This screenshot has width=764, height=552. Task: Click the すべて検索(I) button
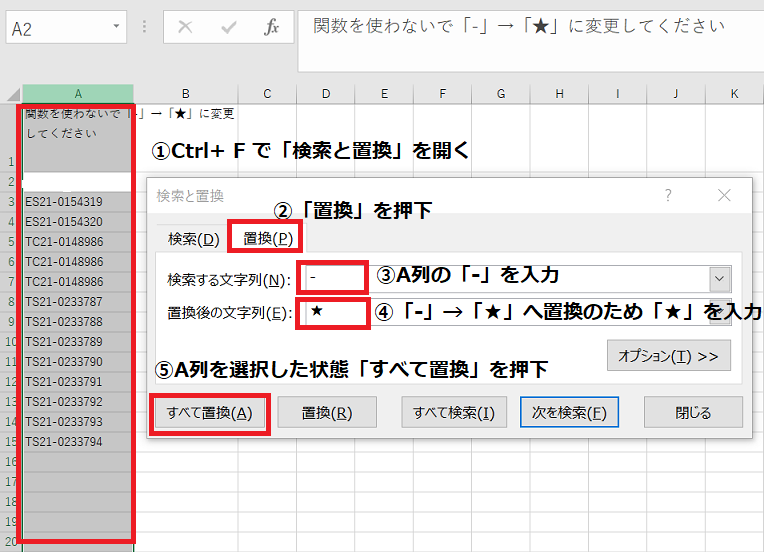tap(454, 413)
